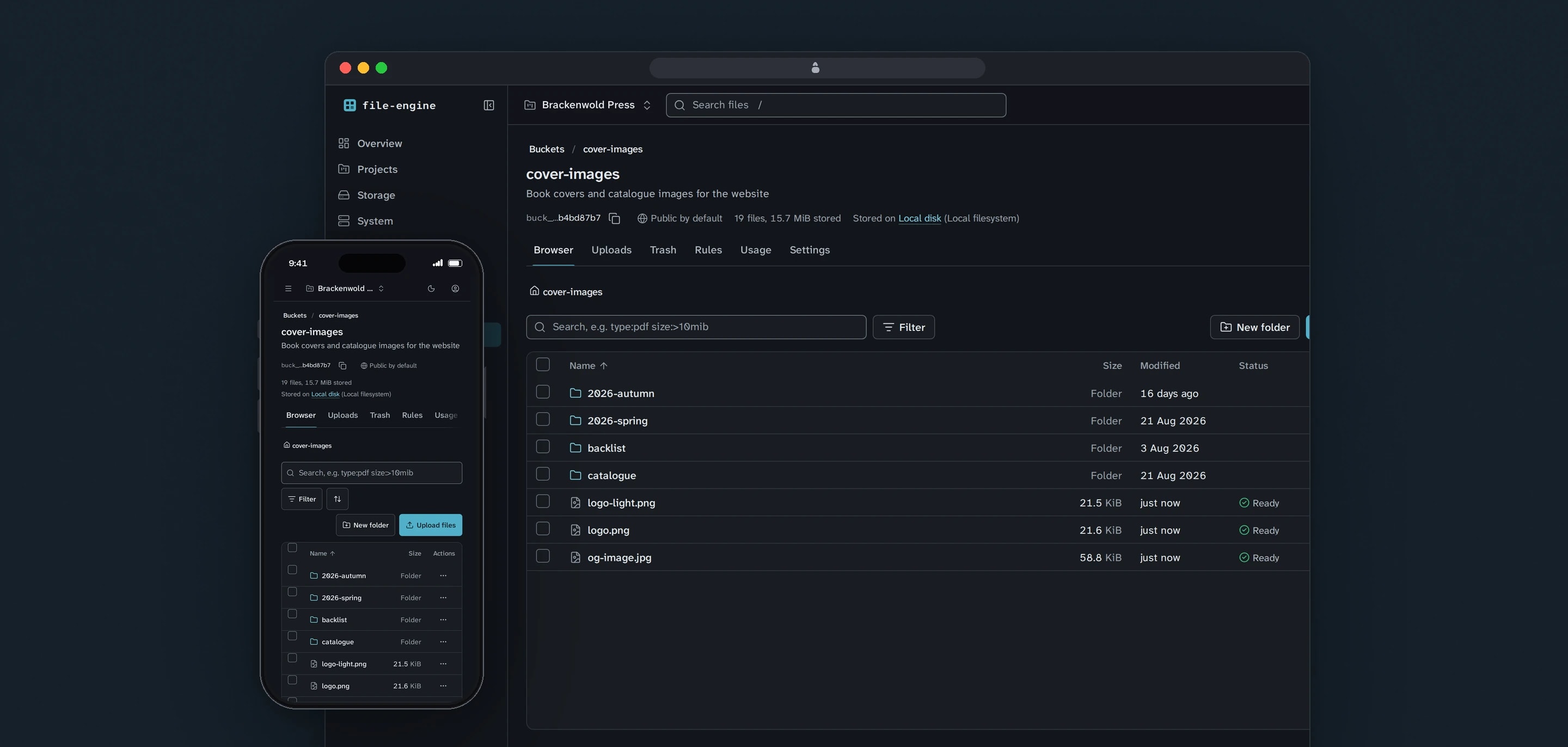Collapse the desktop sidebar with the panel icon

(489, 105)
